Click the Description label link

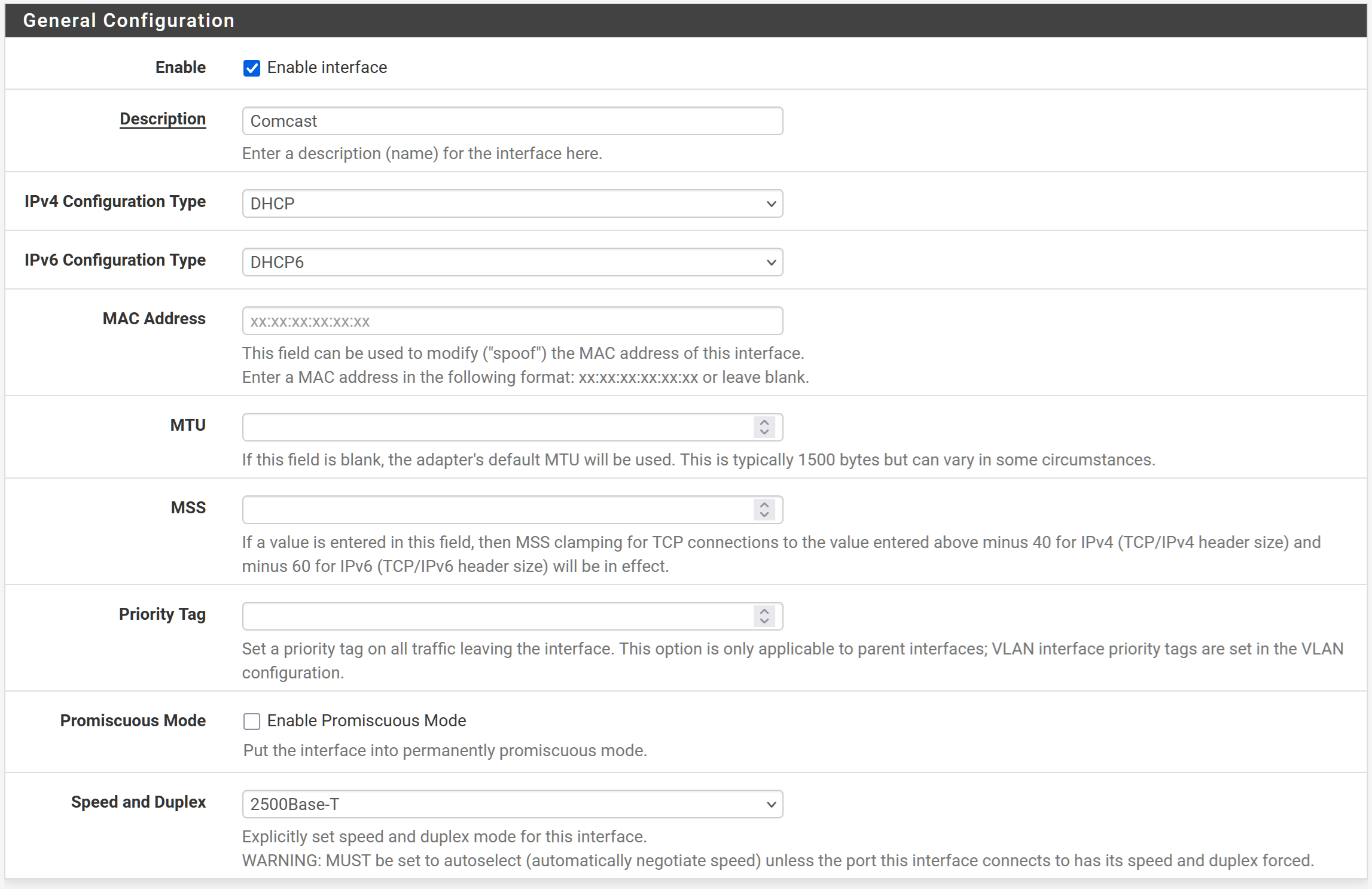point(163,119)
